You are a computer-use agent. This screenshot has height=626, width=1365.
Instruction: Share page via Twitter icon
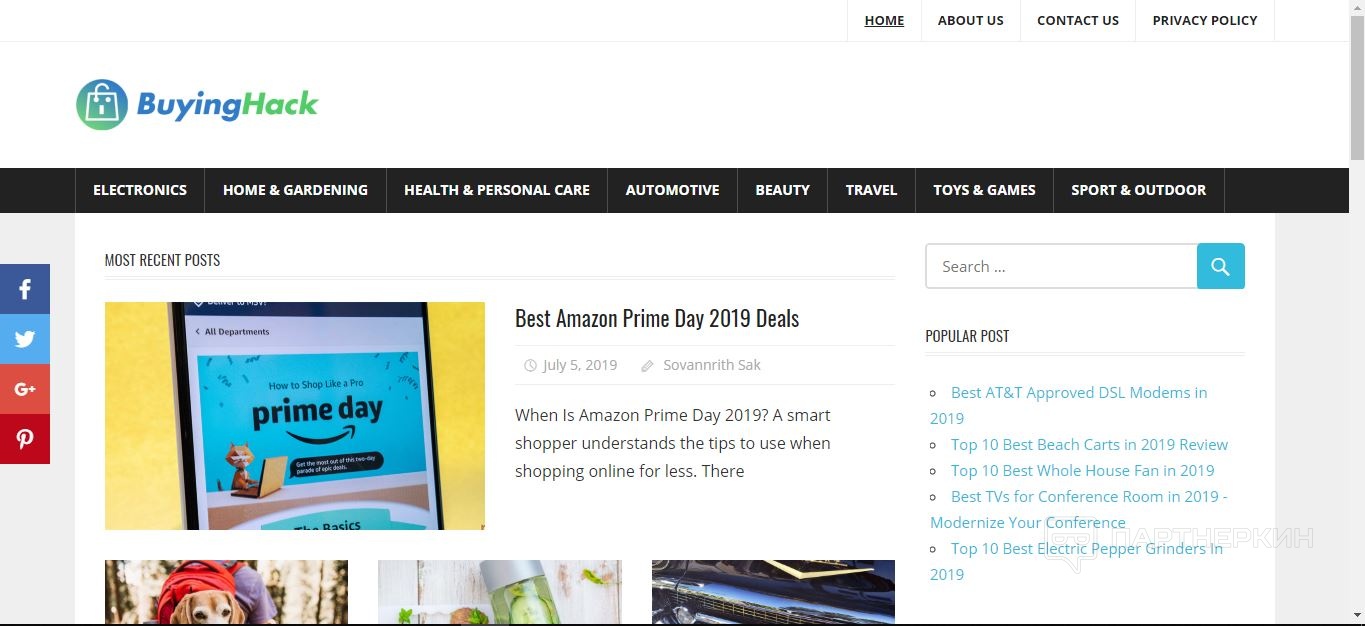coord(25,339)
